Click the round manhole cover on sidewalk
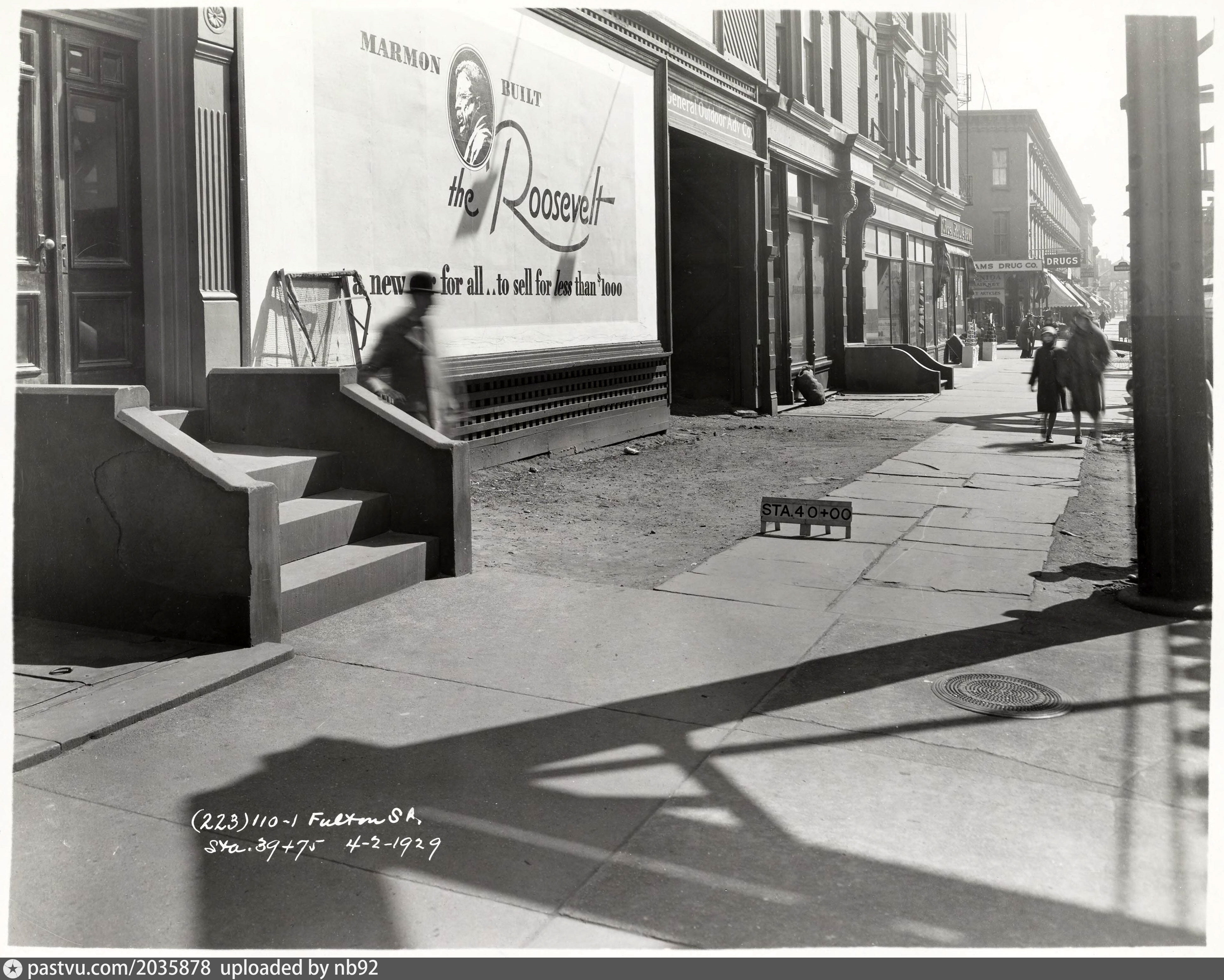This screenshot has height=980, width=1224. [1001, 696]
